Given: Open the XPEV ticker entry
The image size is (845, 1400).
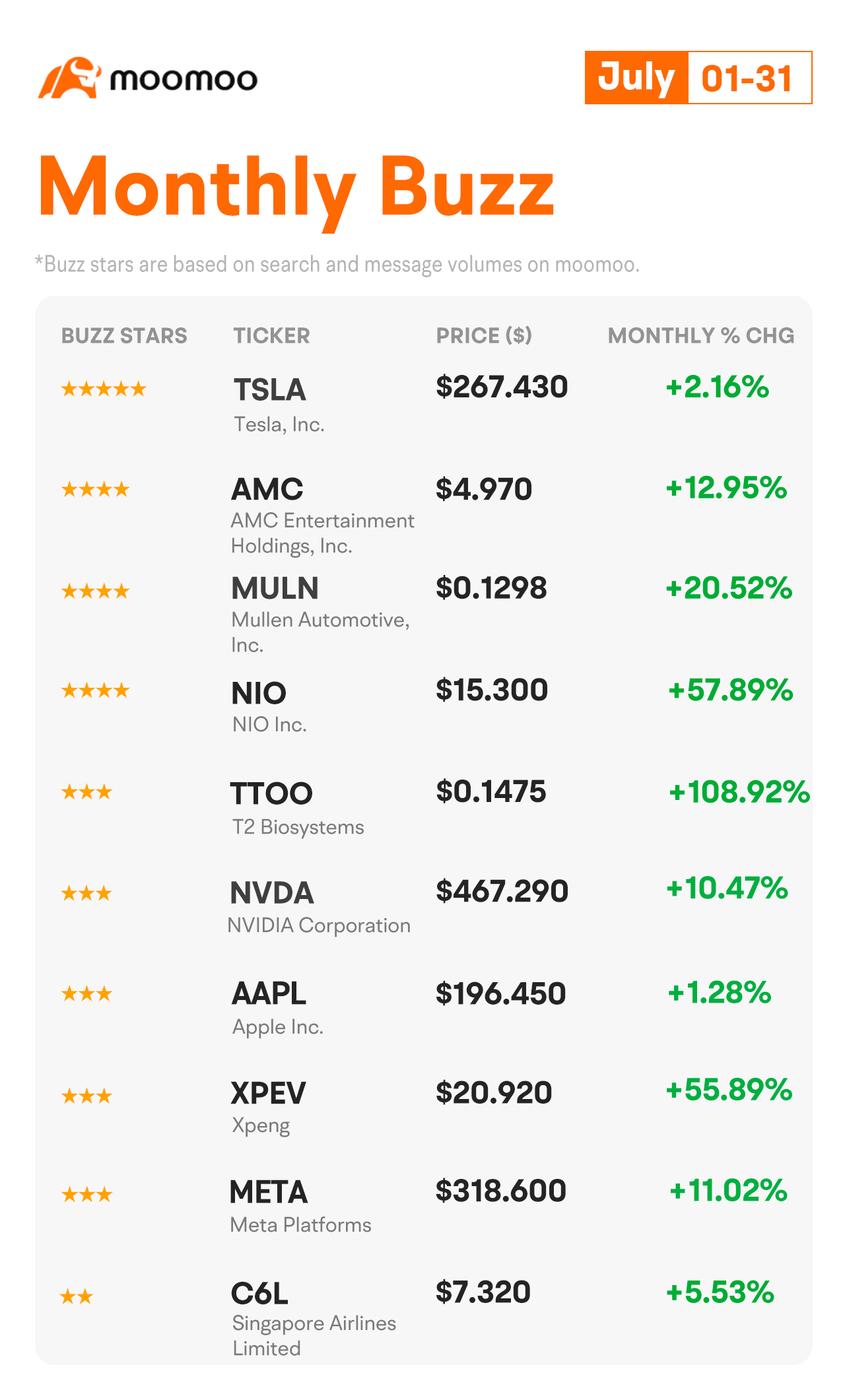Looking at the screenshot, I should coord(268,1093).
